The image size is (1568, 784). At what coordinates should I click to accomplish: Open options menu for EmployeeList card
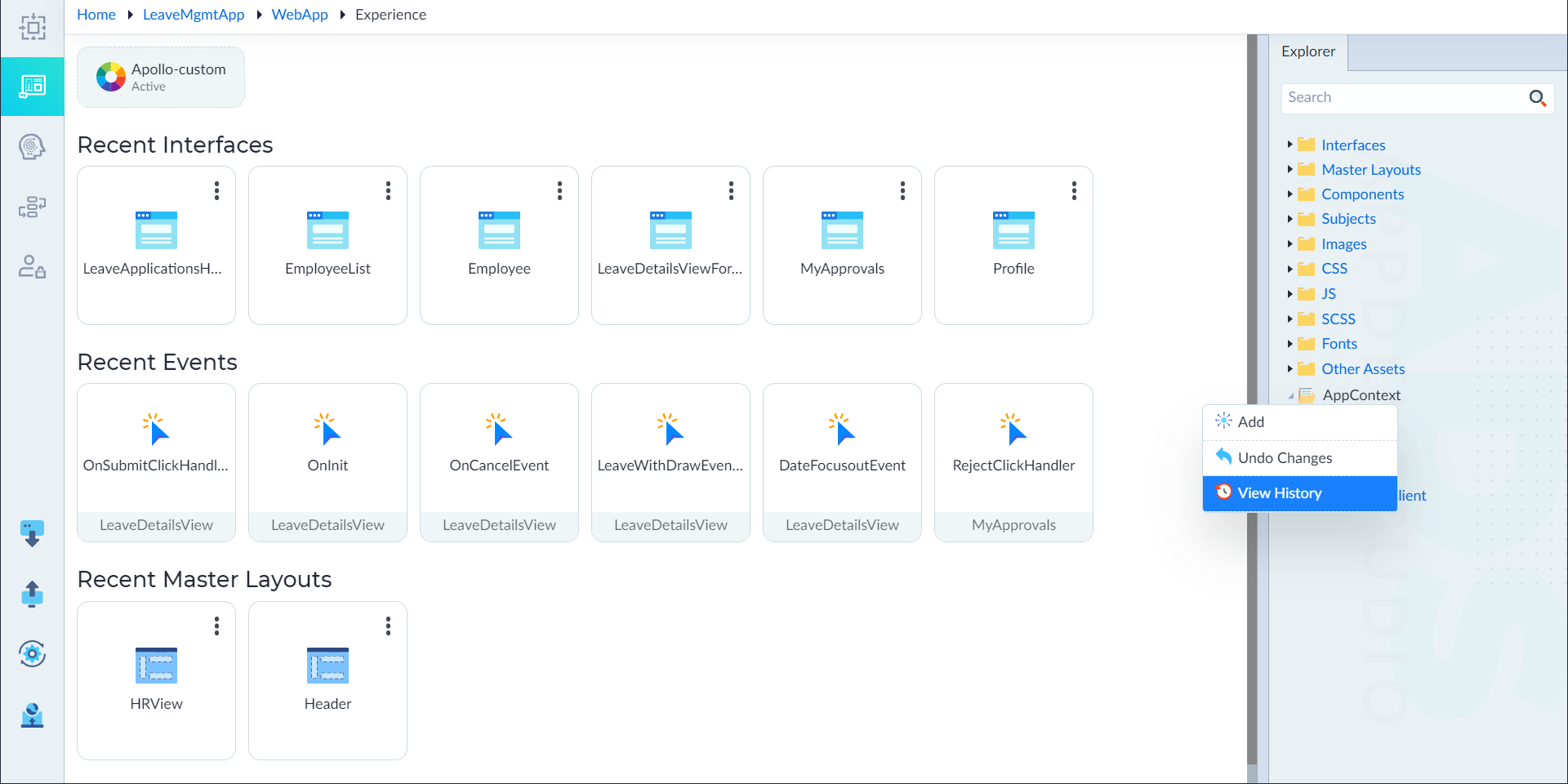click(388, 190)
